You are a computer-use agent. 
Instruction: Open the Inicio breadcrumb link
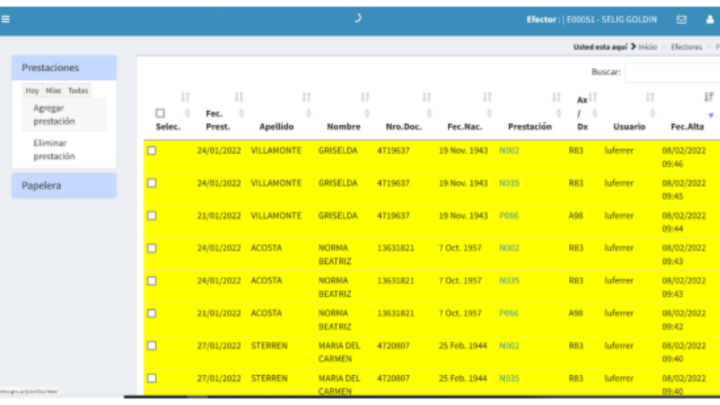pyautogui.click(x=647, y=47)
